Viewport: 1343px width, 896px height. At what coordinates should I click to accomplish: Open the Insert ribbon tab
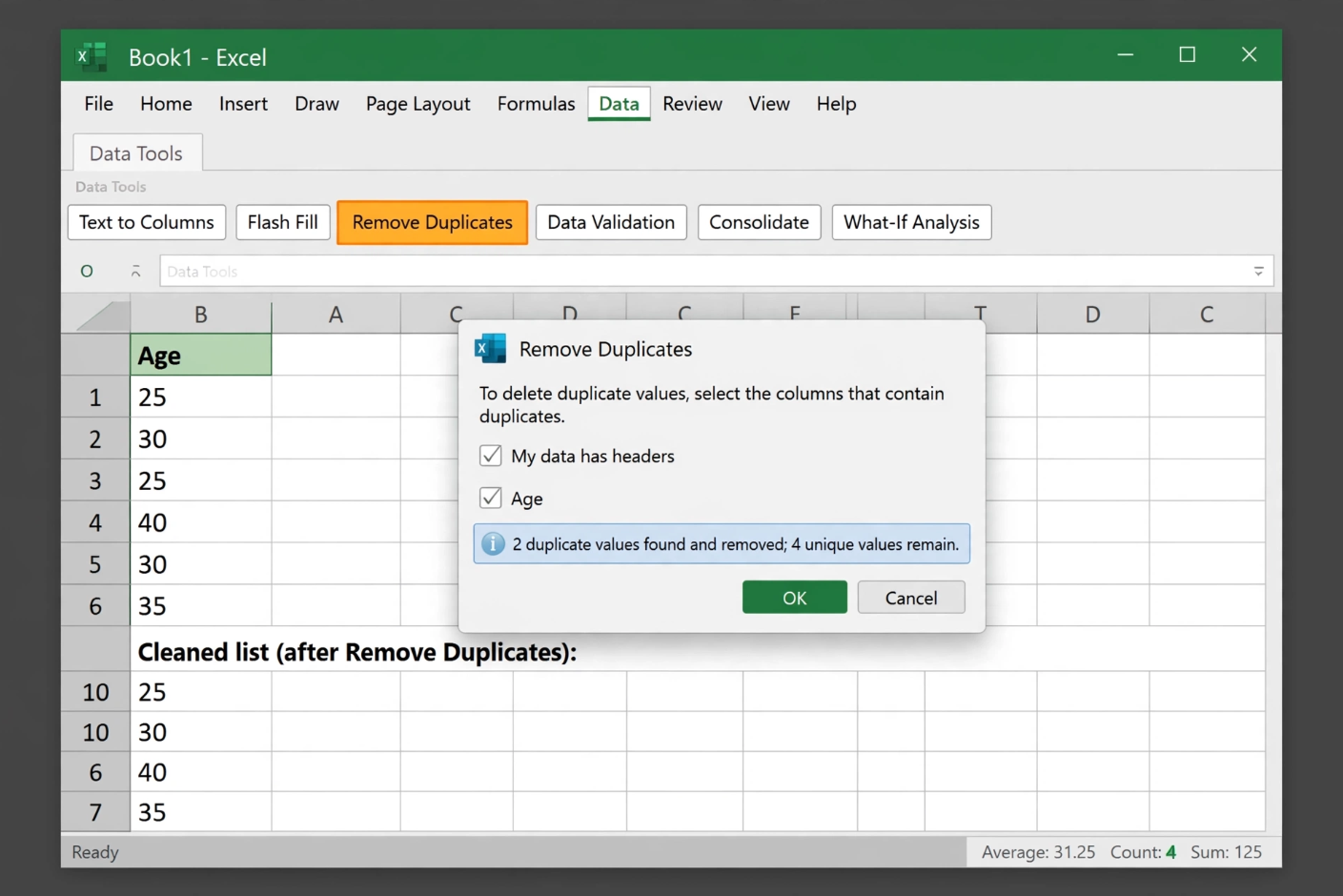coord(243,104)
